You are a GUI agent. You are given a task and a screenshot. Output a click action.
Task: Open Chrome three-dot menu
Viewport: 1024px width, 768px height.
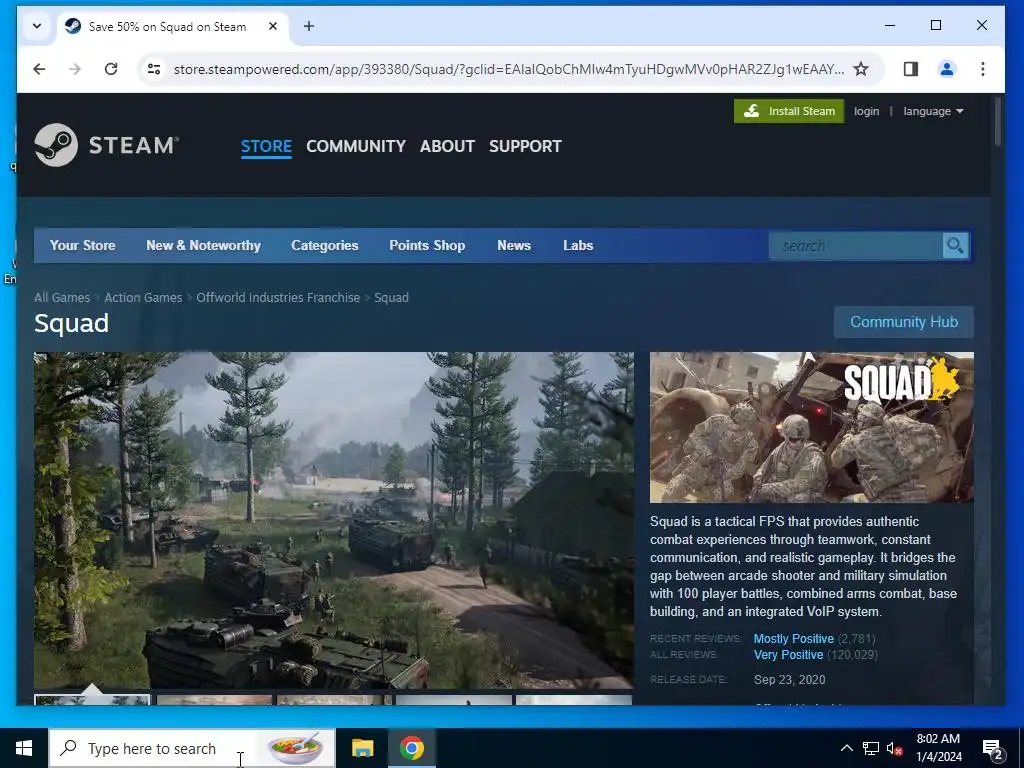(983, 69)
